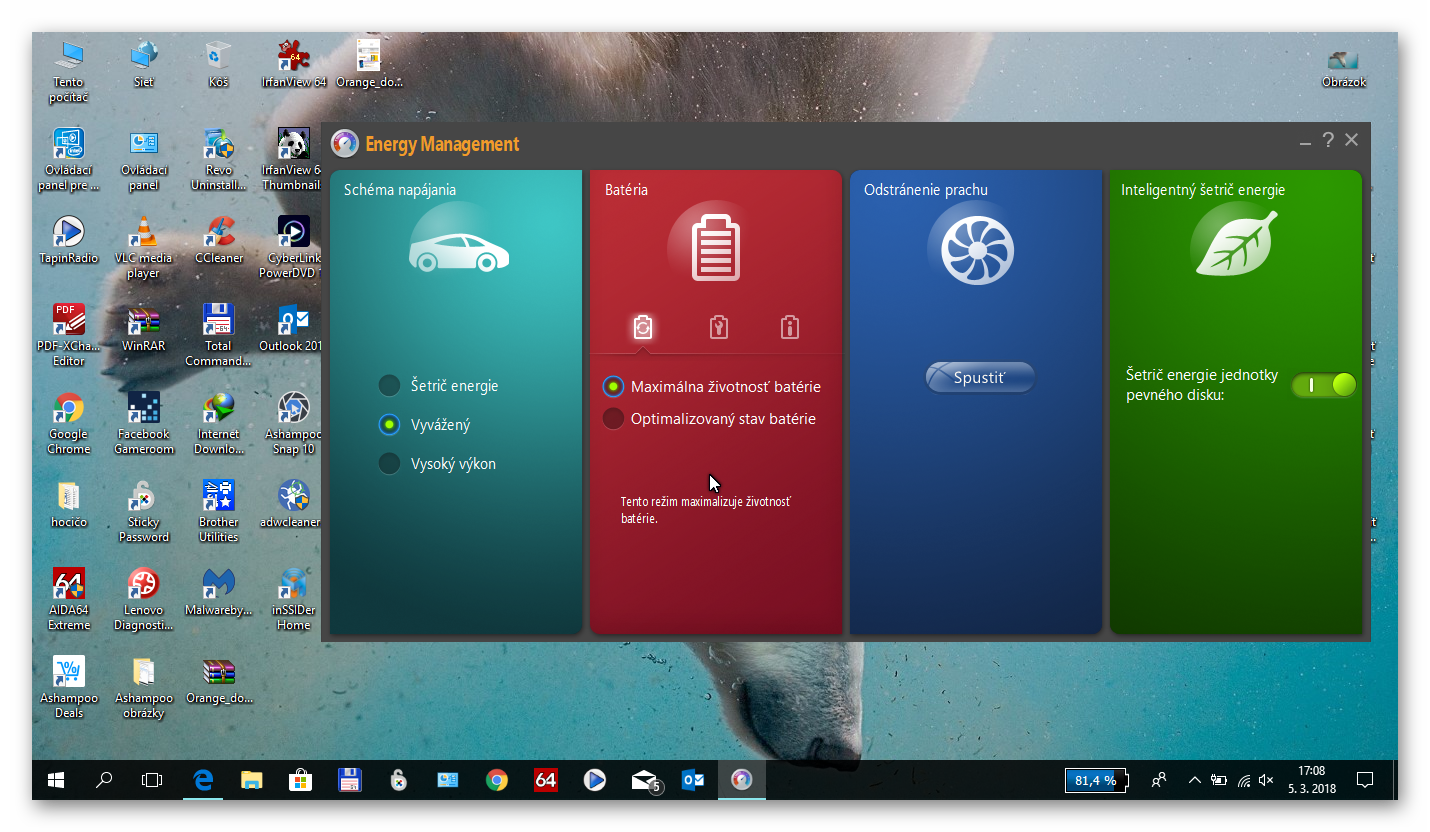Select the Vysoký výkon power plan

click(x=389, y=464)
